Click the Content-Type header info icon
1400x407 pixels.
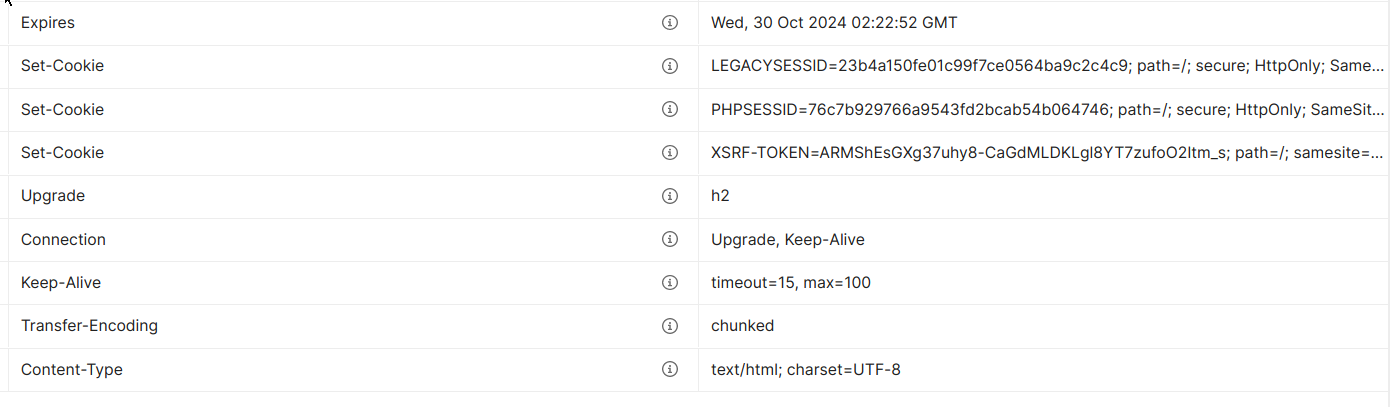[670, 369]
